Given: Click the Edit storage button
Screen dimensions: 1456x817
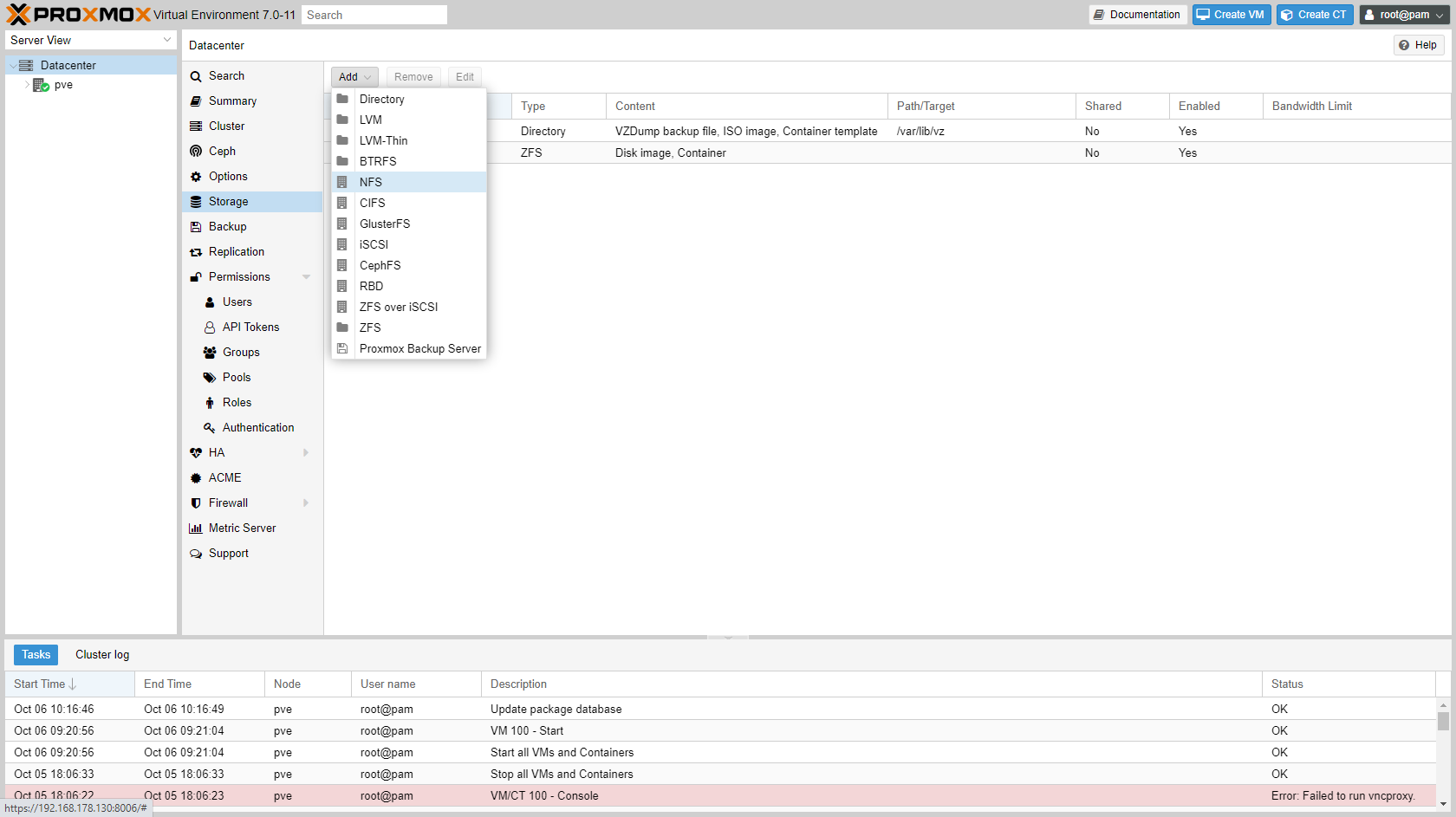Looking at the screenshot, I should (465, 77).
